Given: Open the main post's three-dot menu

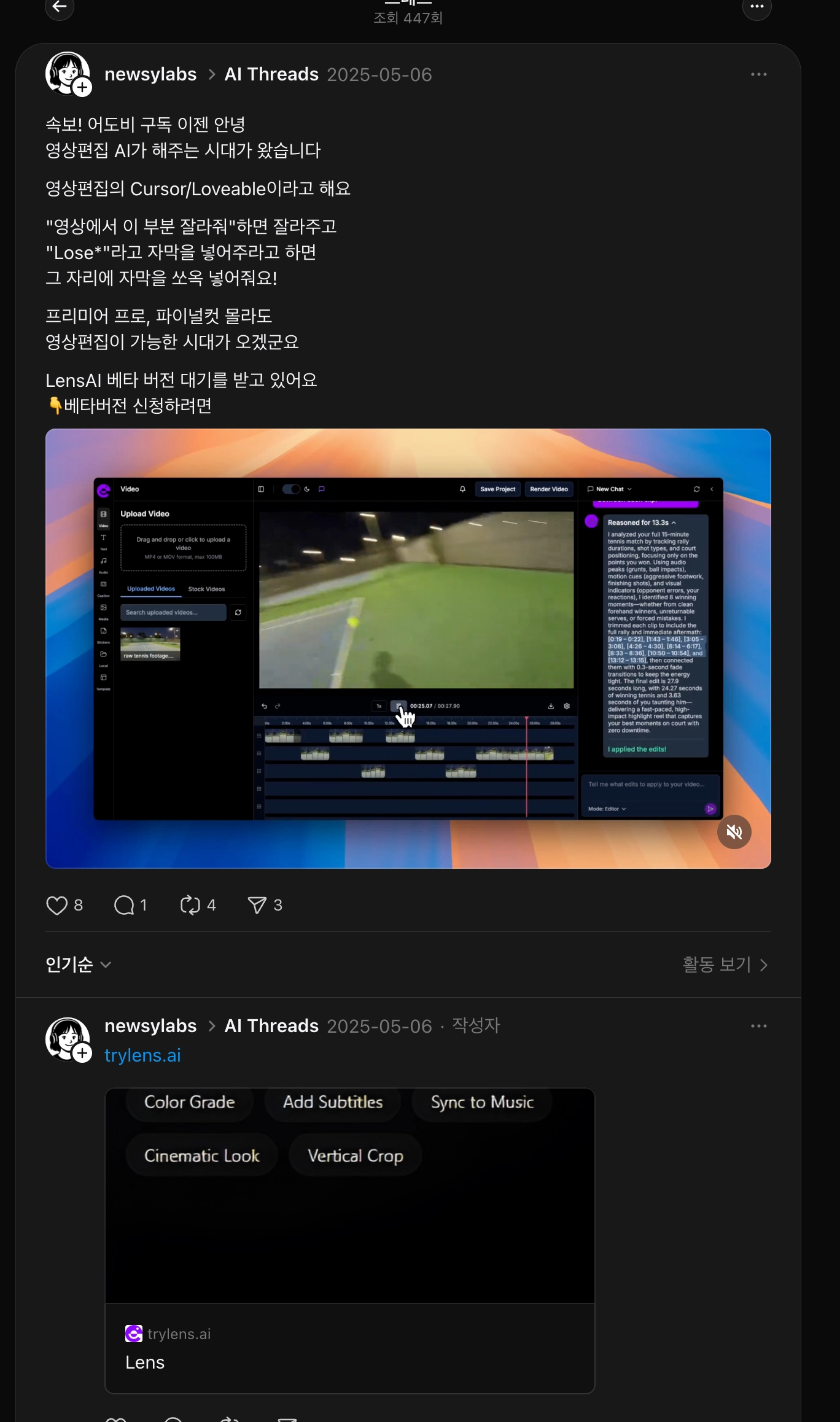Looking at the screenshot, I should click(x=759, y=74).
